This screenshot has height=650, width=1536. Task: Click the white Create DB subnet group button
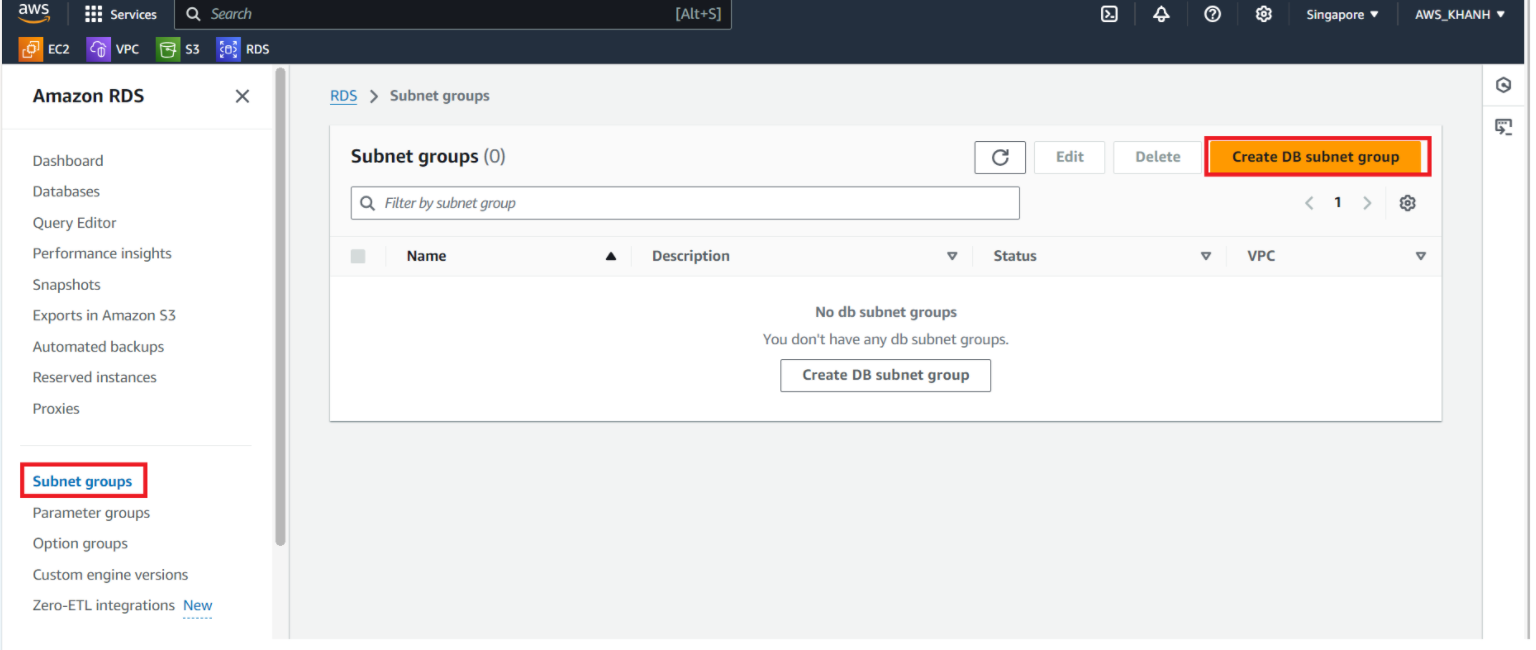tap(886, 375)
